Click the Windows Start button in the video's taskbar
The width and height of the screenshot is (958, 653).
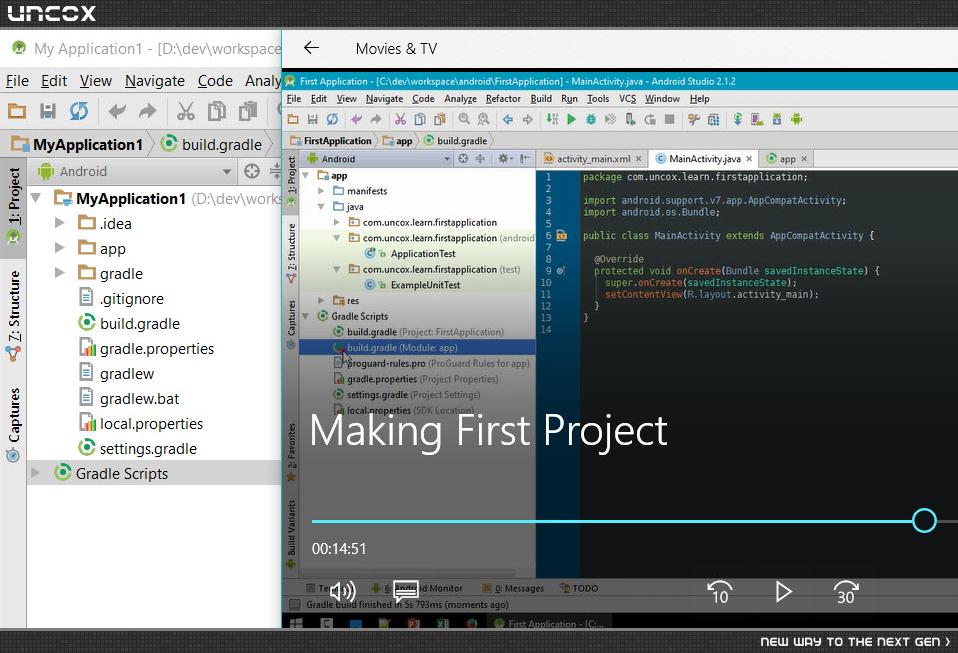pyautogui.click(x=296, y=623)
